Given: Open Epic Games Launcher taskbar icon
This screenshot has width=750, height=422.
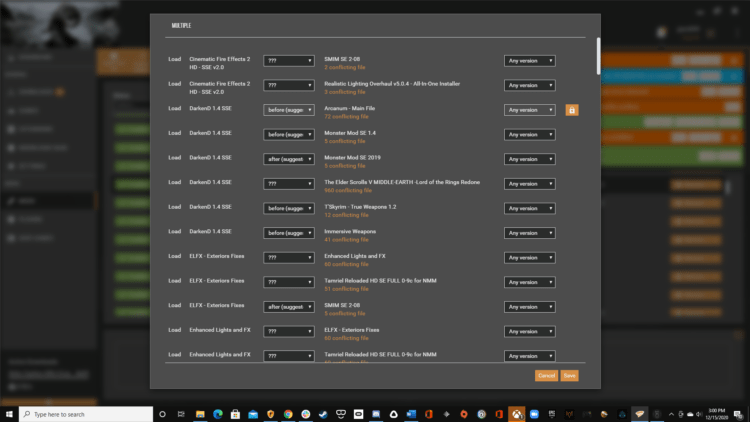Looking at the screenshot, I should (x=551, y=414).
